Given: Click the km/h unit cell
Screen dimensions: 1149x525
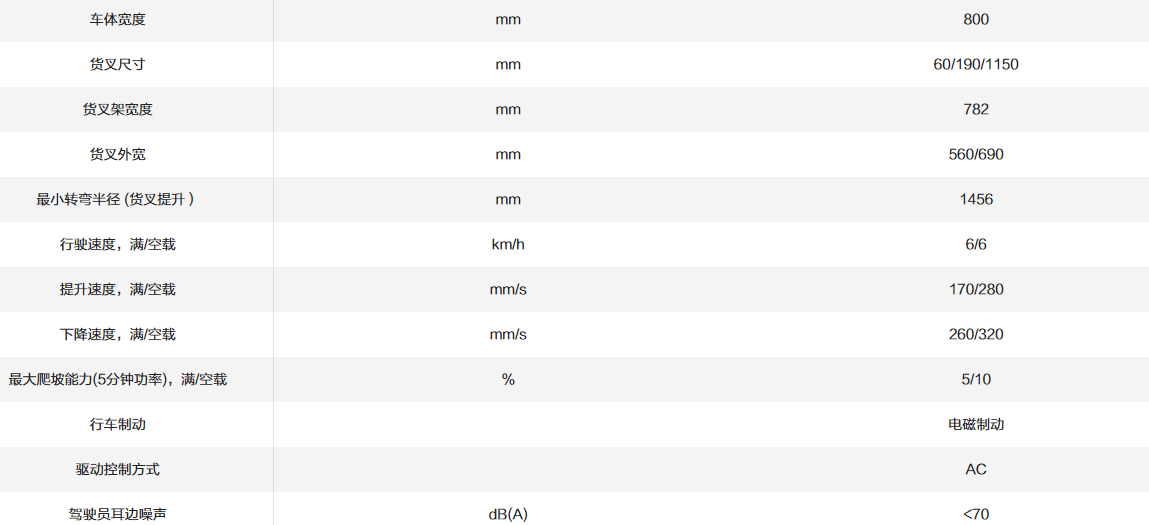Looking at the screenshot, I should click(x=508, y=245).
